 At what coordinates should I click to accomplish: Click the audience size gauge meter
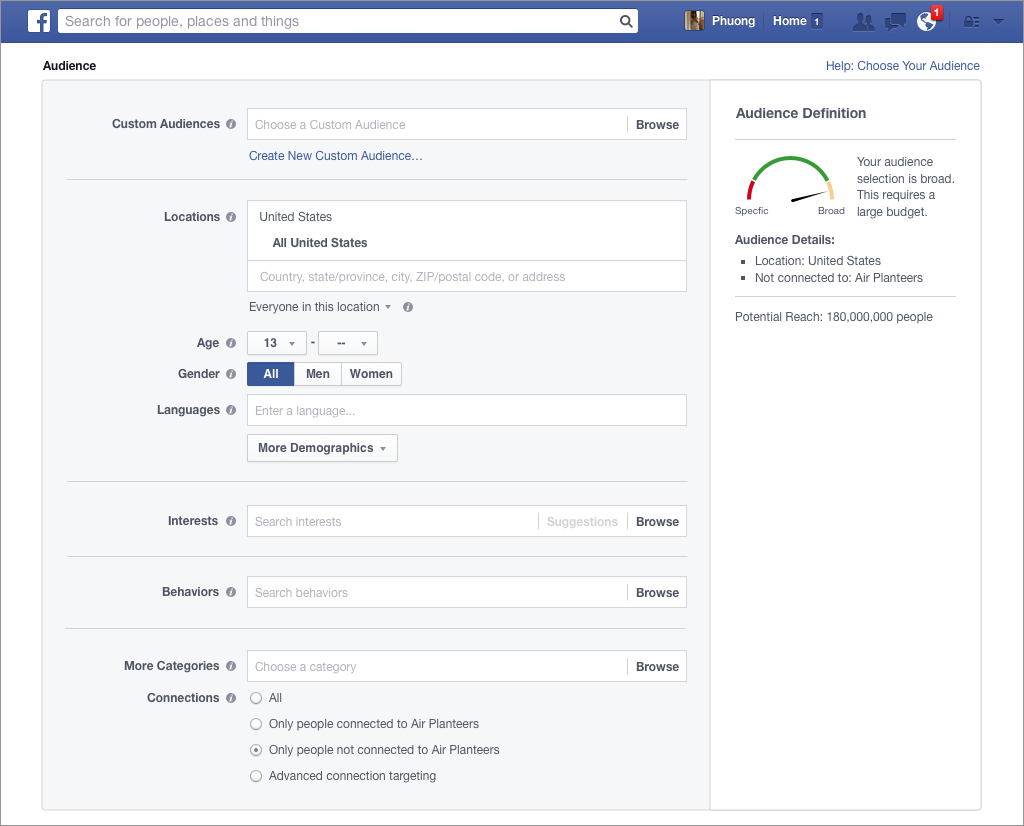click(790, 180)
